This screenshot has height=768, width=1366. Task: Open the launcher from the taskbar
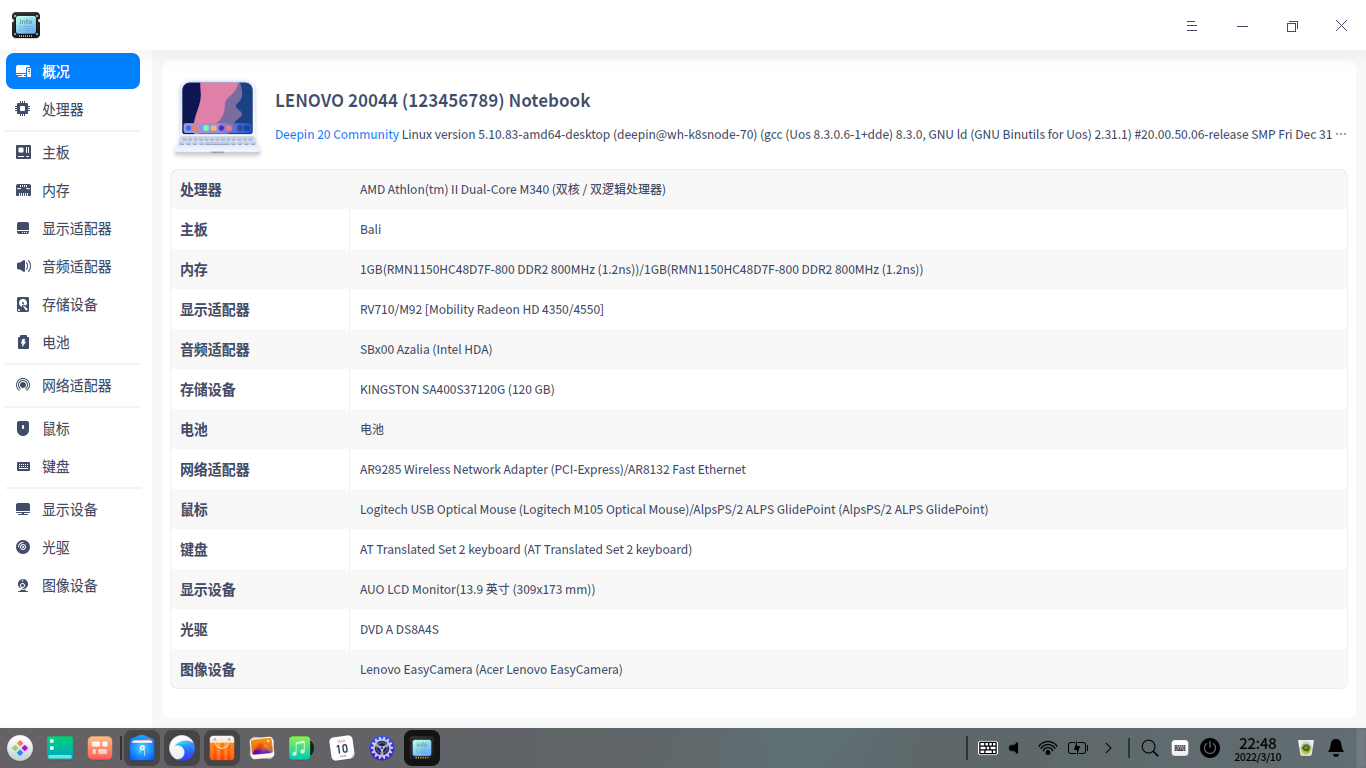pos(20,748)
